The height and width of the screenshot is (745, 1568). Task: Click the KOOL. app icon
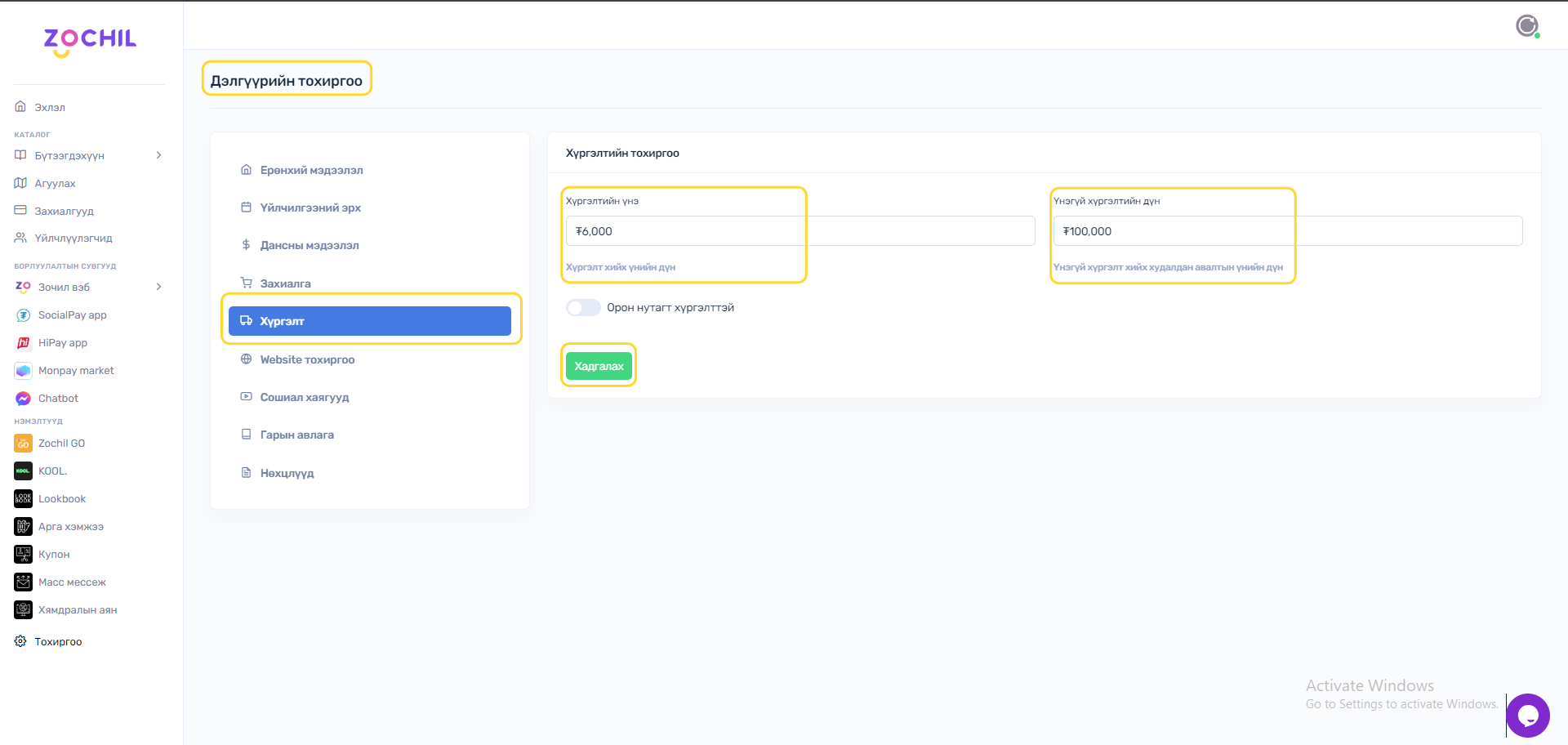pyautogui.click(x=23, y=471)
